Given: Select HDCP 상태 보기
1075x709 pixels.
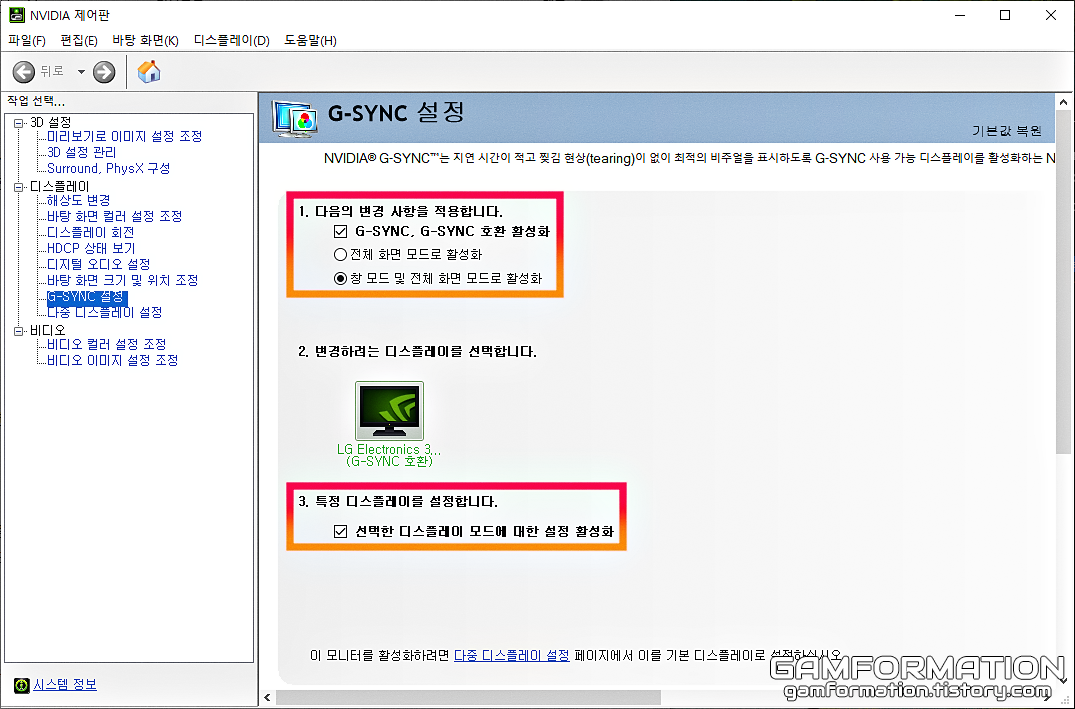Looking at the screenshot, I should pos(91,248).
